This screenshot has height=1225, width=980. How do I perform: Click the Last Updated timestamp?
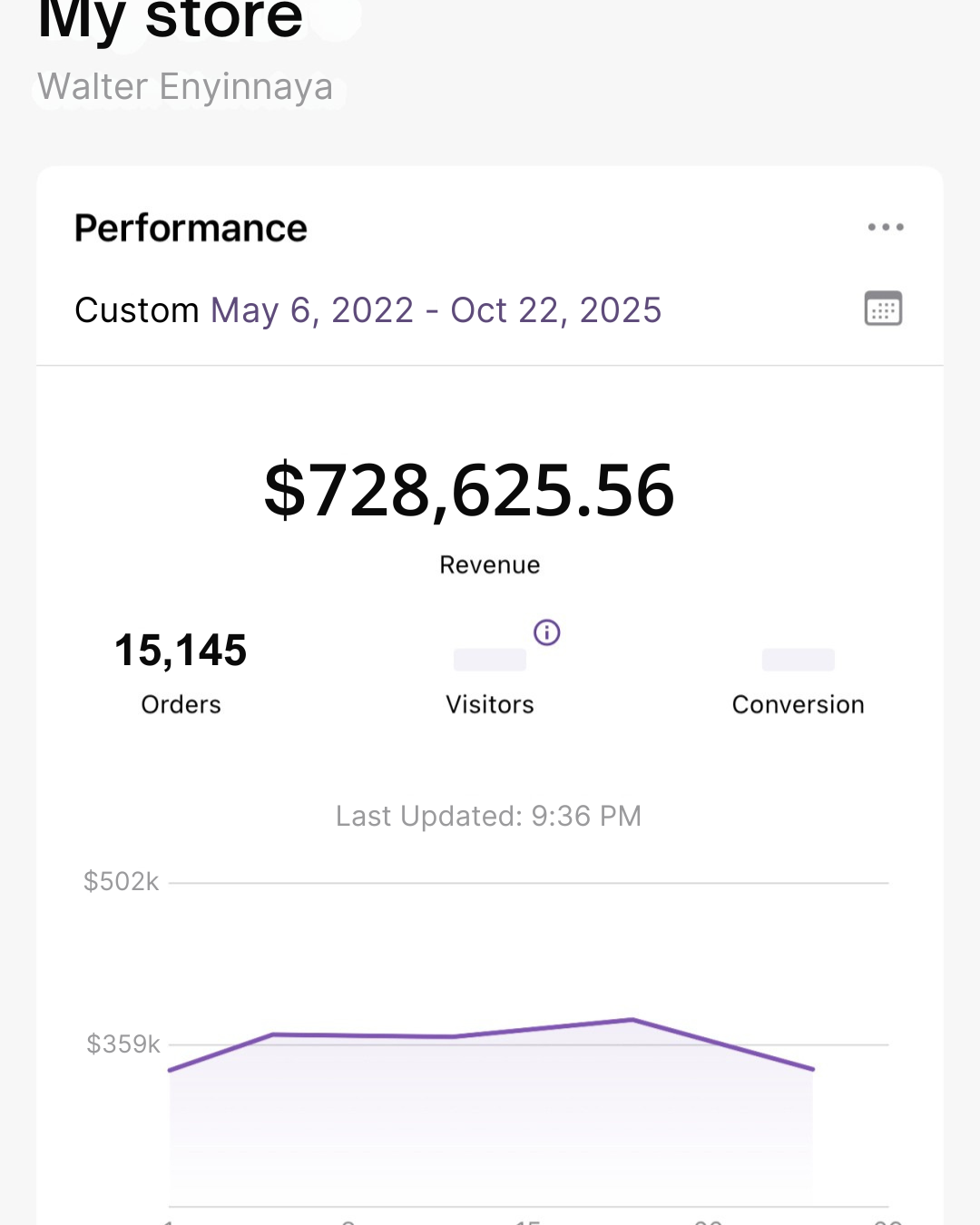pyautogui.click(x=488, y=816)
